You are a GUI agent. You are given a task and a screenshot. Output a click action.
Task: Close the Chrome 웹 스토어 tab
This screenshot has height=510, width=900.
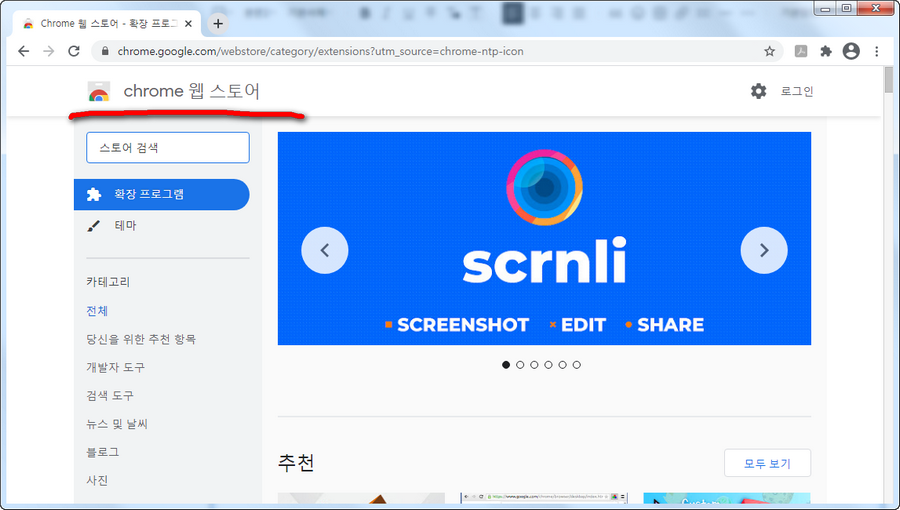pyautogui.click(x=188, y=24)
